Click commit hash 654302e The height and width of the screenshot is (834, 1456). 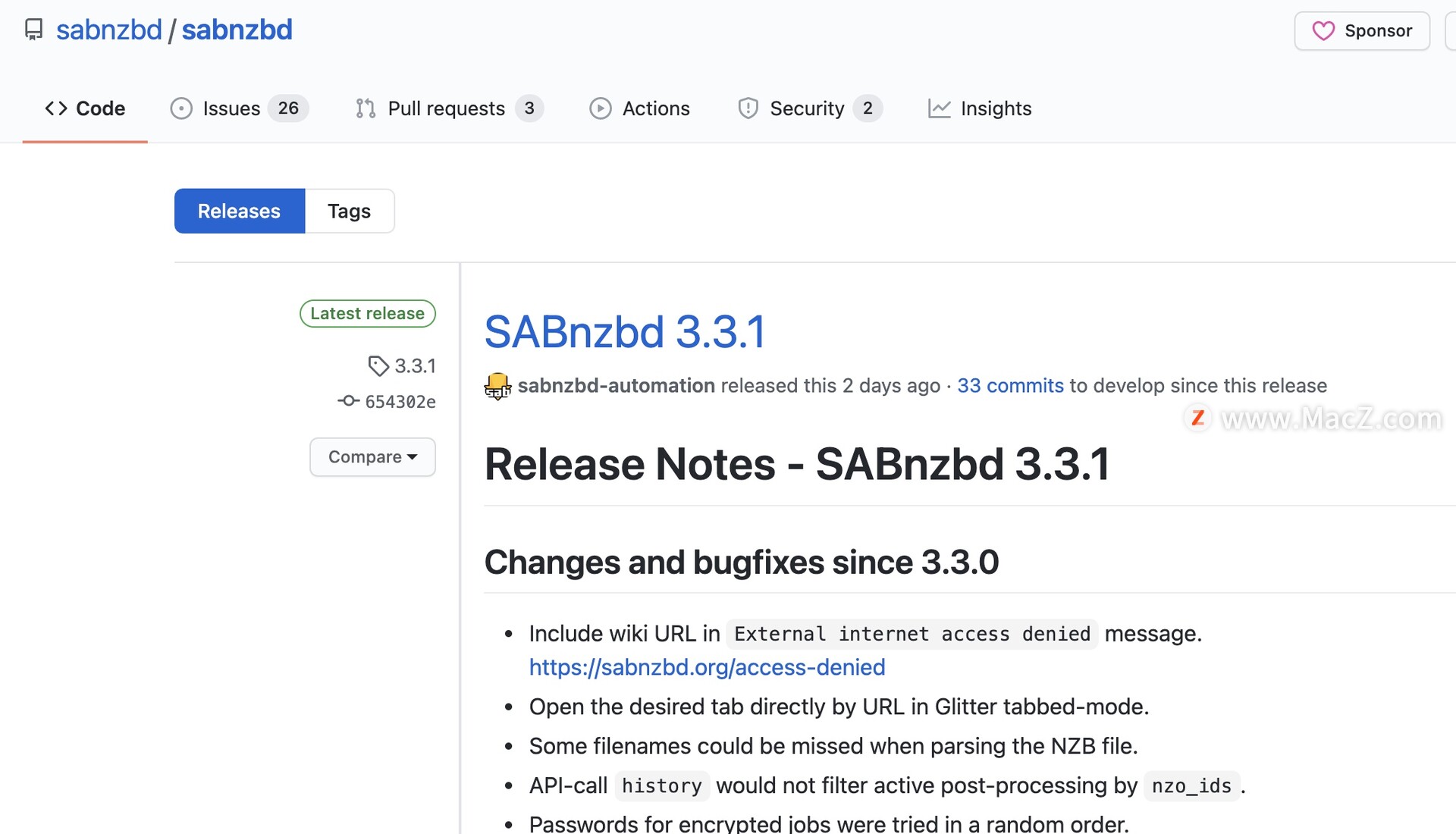(x=400, y=402)
